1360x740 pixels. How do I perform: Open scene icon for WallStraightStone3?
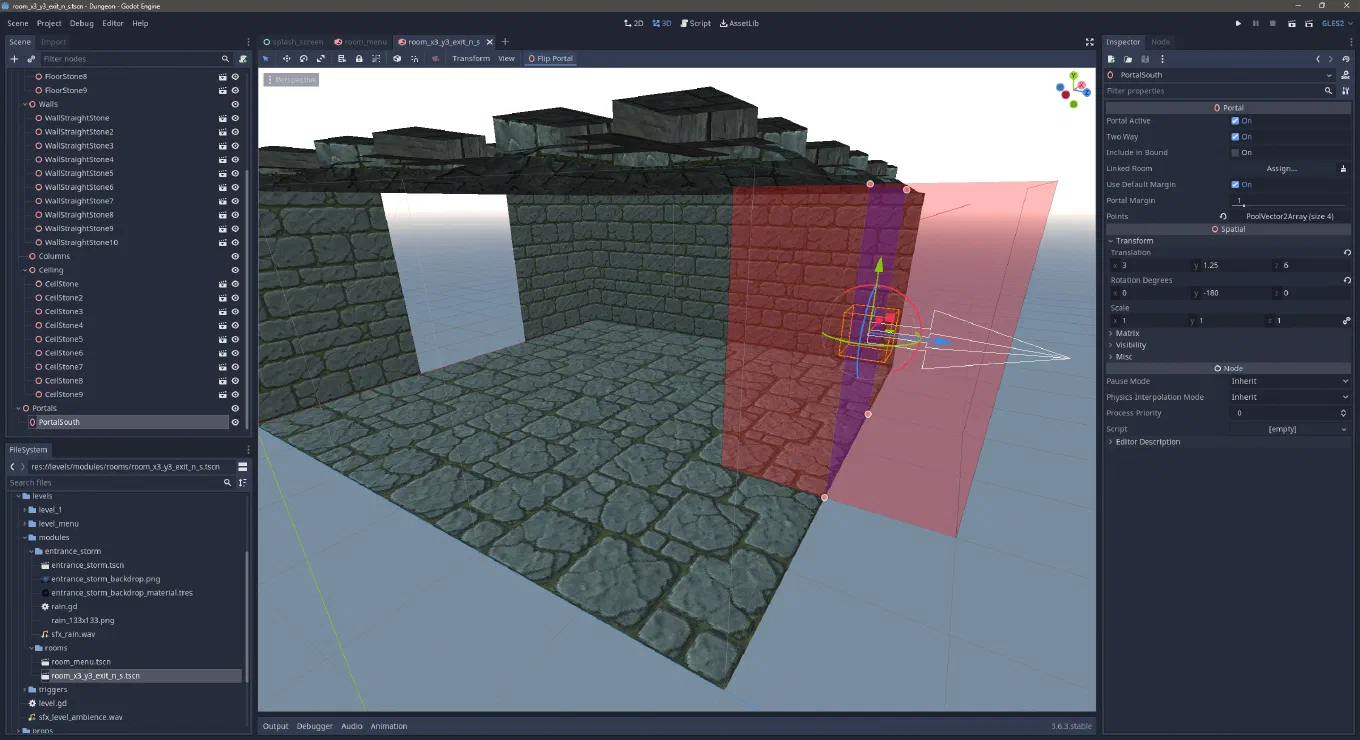click(x=223, y=146)
